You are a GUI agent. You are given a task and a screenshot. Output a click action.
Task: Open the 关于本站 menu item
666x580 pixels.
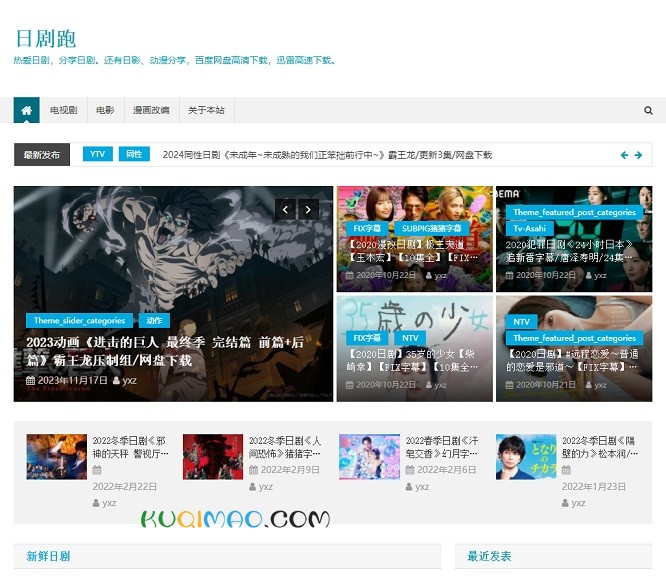206,110
